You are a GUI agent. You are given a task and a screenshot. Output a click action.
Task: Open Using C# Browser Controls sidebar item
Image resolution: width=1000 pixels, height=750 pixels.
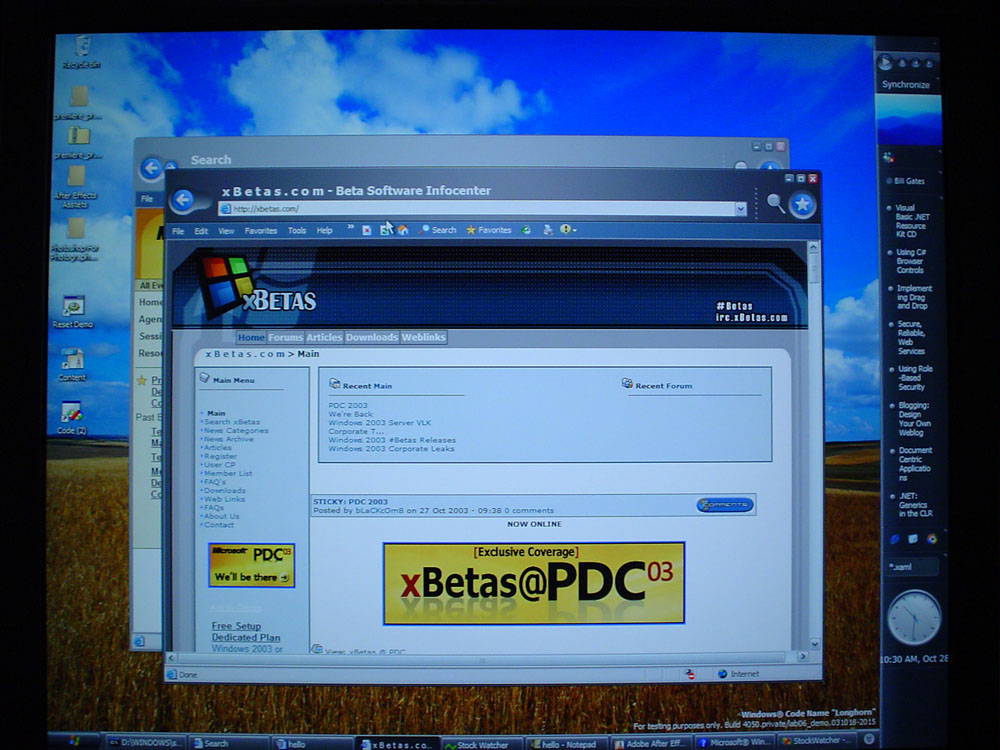point(911,261)
